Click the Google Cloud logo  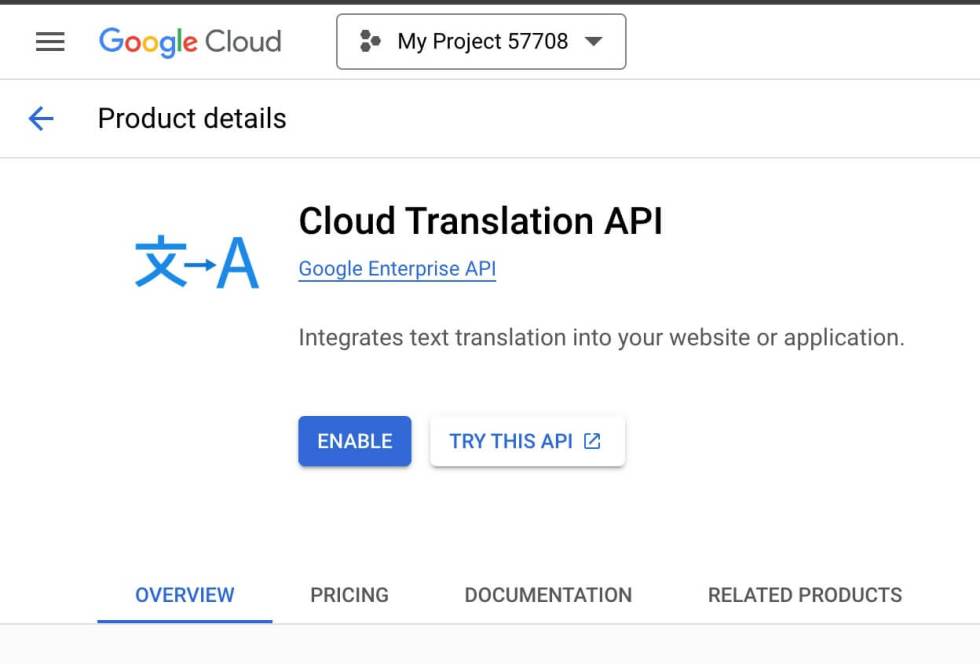pos(190,42)
